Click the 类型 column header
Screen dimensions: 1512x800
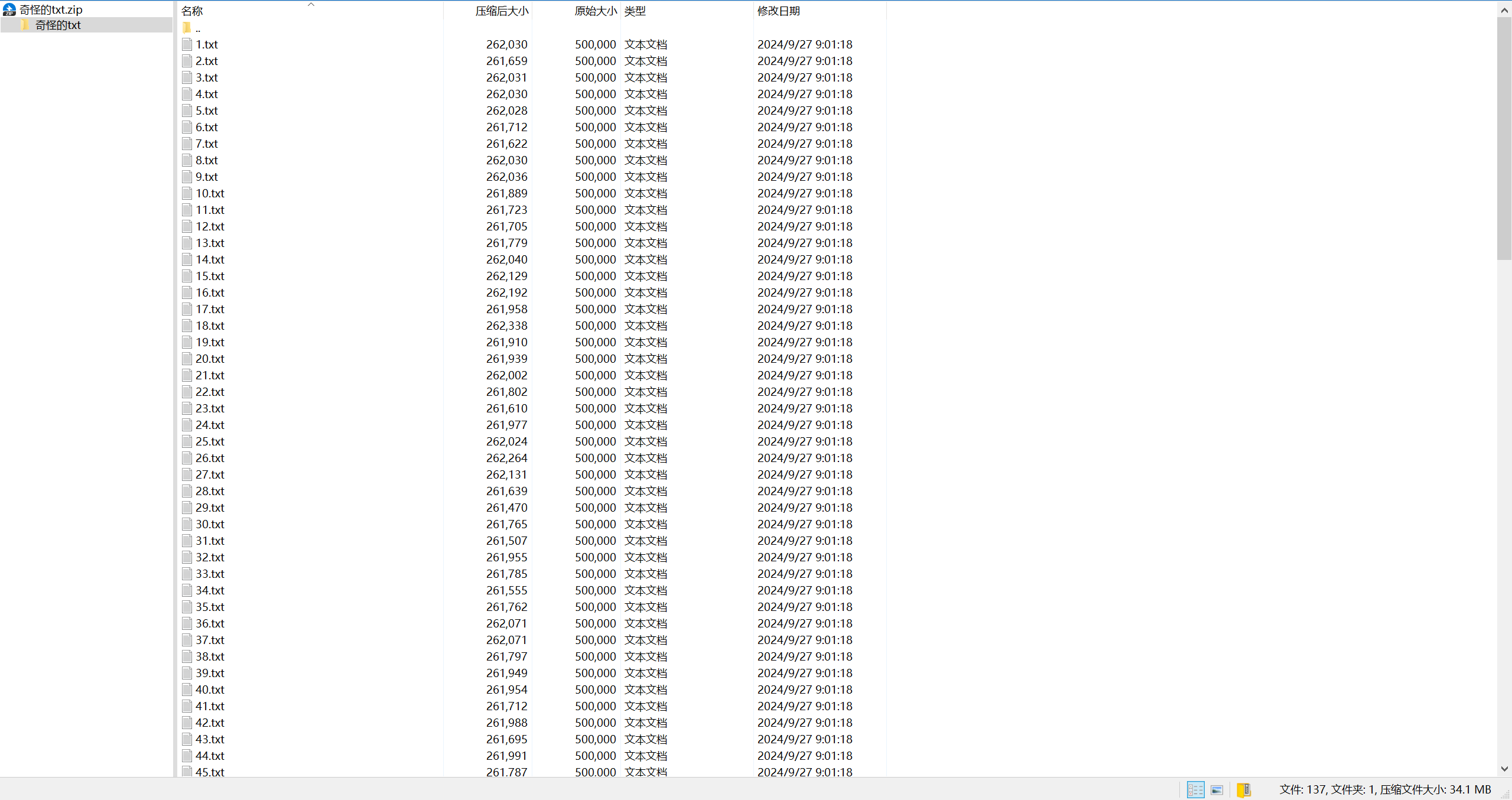pyautogui.click(x=635, y=11)
